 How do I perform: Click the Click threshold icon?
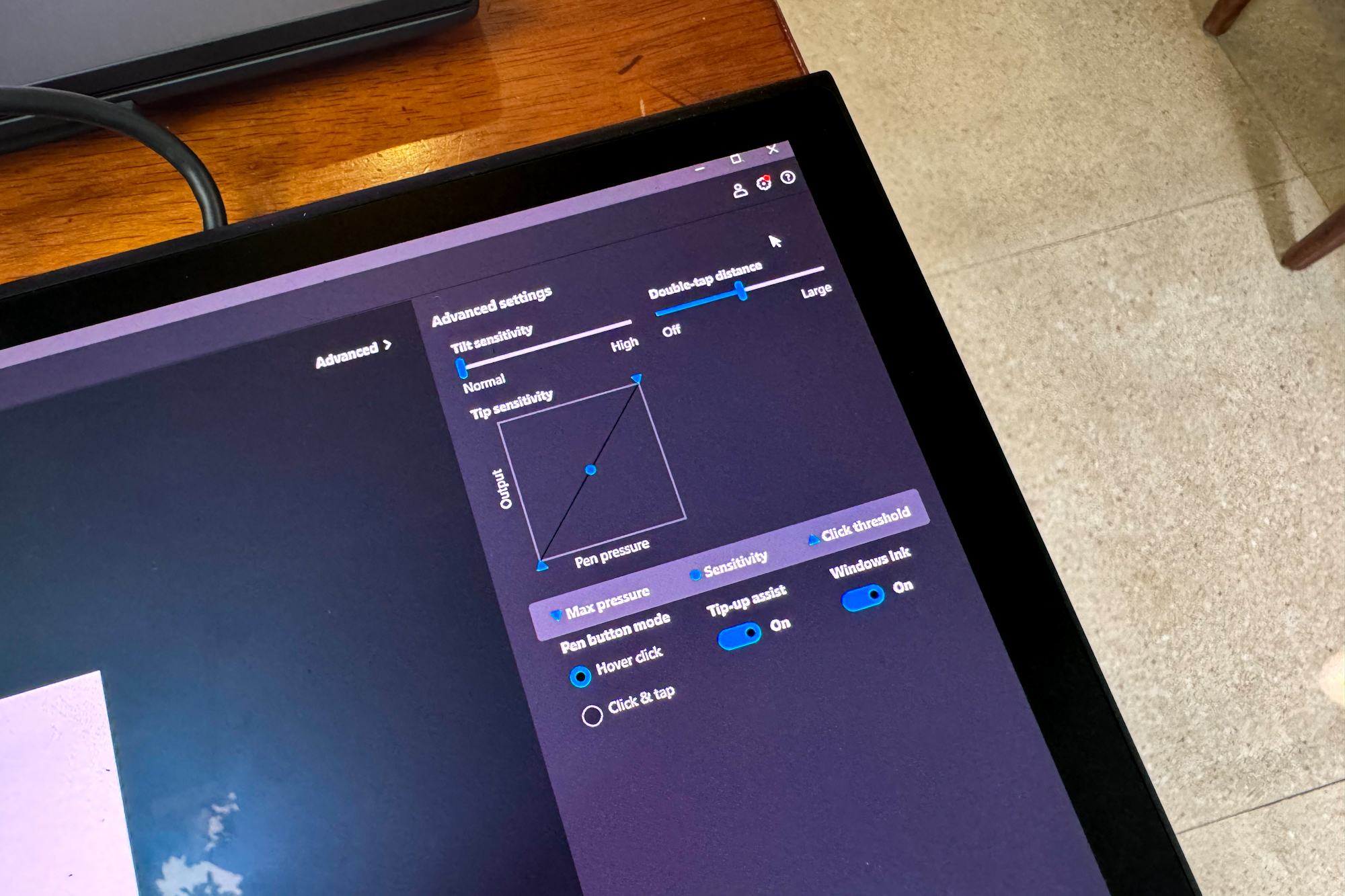click(810, 540)
